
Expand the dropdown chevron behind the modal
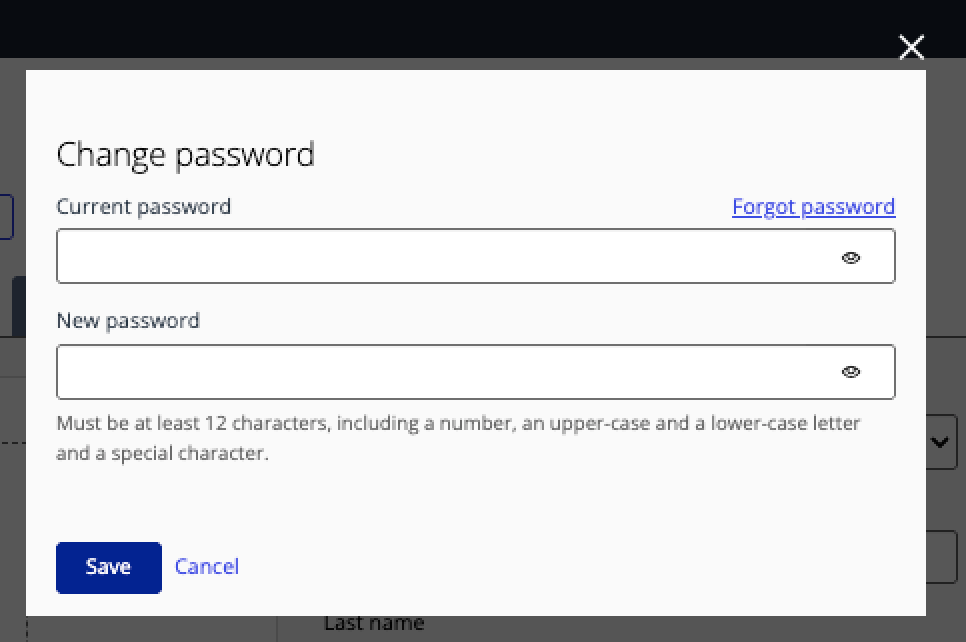click(941, 441)
